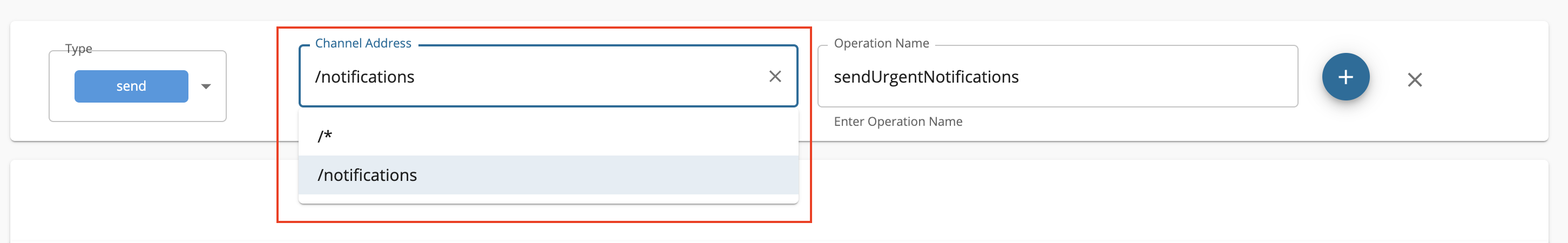This screenshot has width=1568, height=243.
Task: Click the gray background above the operation card
Action: pyautogui.click(x=784, y=10)
